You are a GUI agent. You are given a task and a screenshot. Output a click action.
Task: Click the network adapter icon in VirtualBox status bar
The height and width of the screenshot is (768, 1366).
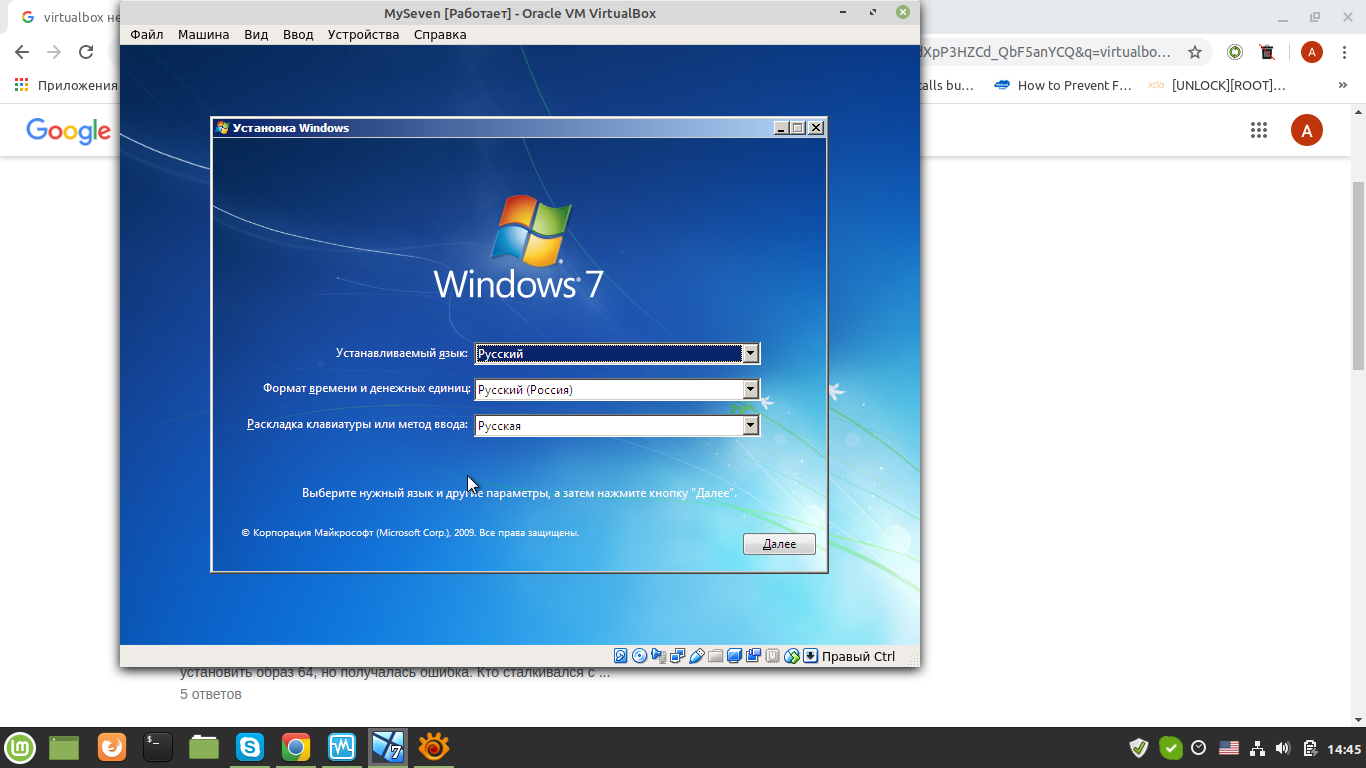tap(677, 656)
